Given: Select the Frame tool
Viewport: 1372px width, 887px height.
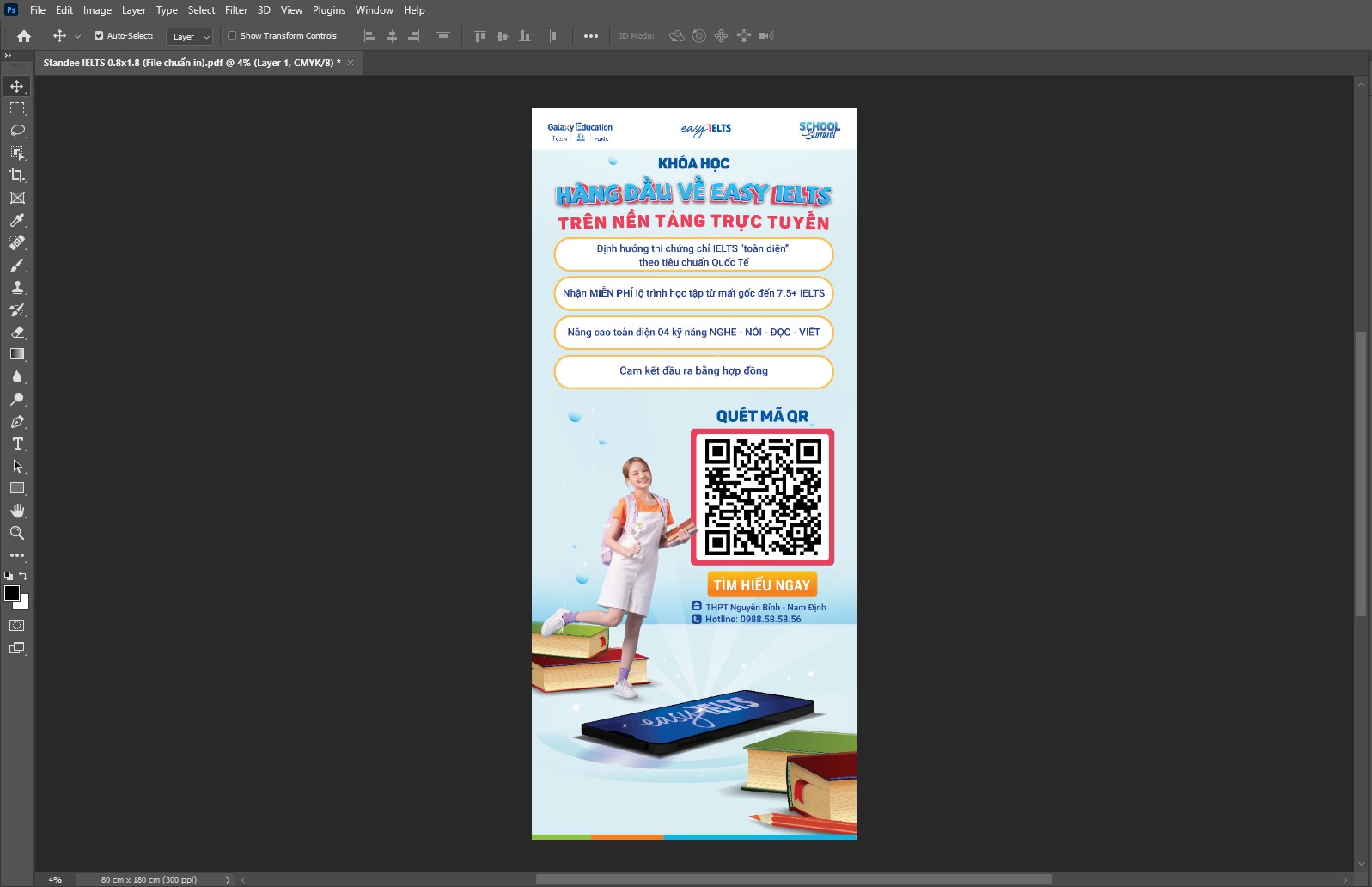Looking at the screenshot, I should pos(17,198).
